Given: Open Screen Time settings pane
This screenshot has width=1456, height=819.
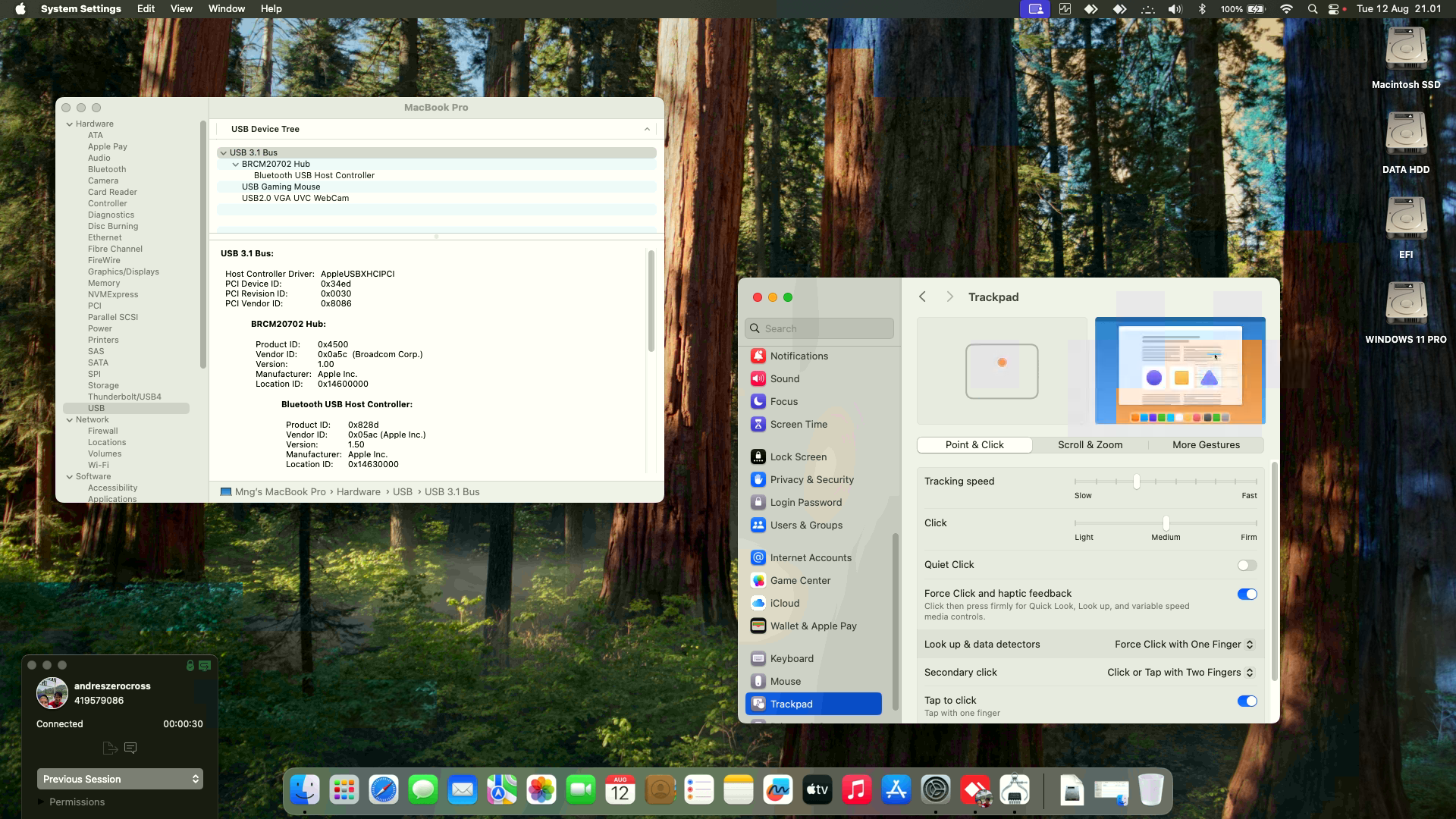Looking at the screenshot, I should 798,424.
